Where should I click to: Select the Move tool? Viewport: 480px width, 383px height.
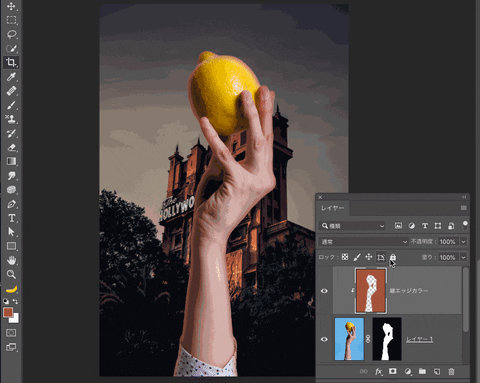pos(11,6)
